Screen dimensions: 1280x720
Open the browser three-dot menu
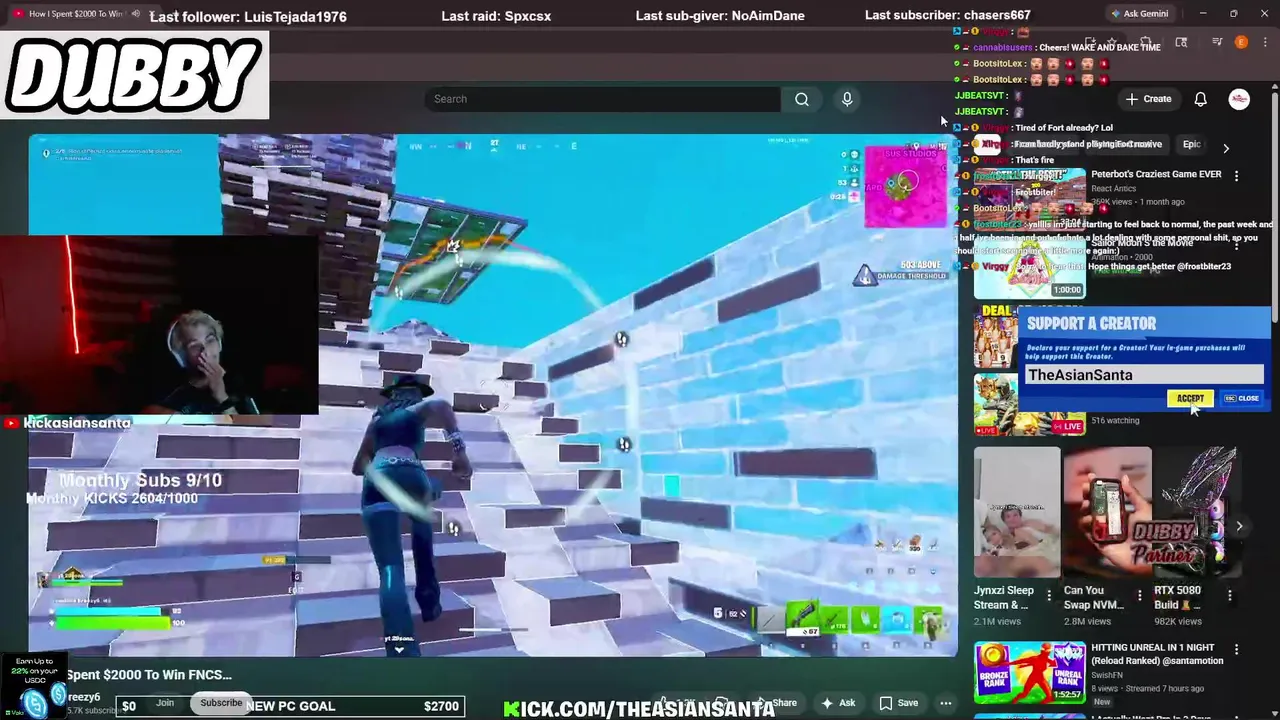coord(1265,42)
